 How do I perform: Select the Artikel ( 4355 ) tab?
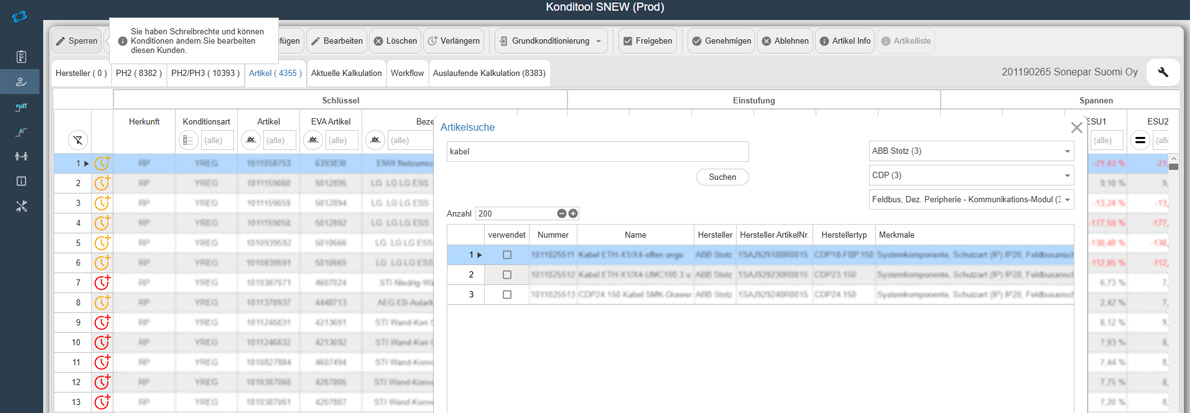pos(275,74)
